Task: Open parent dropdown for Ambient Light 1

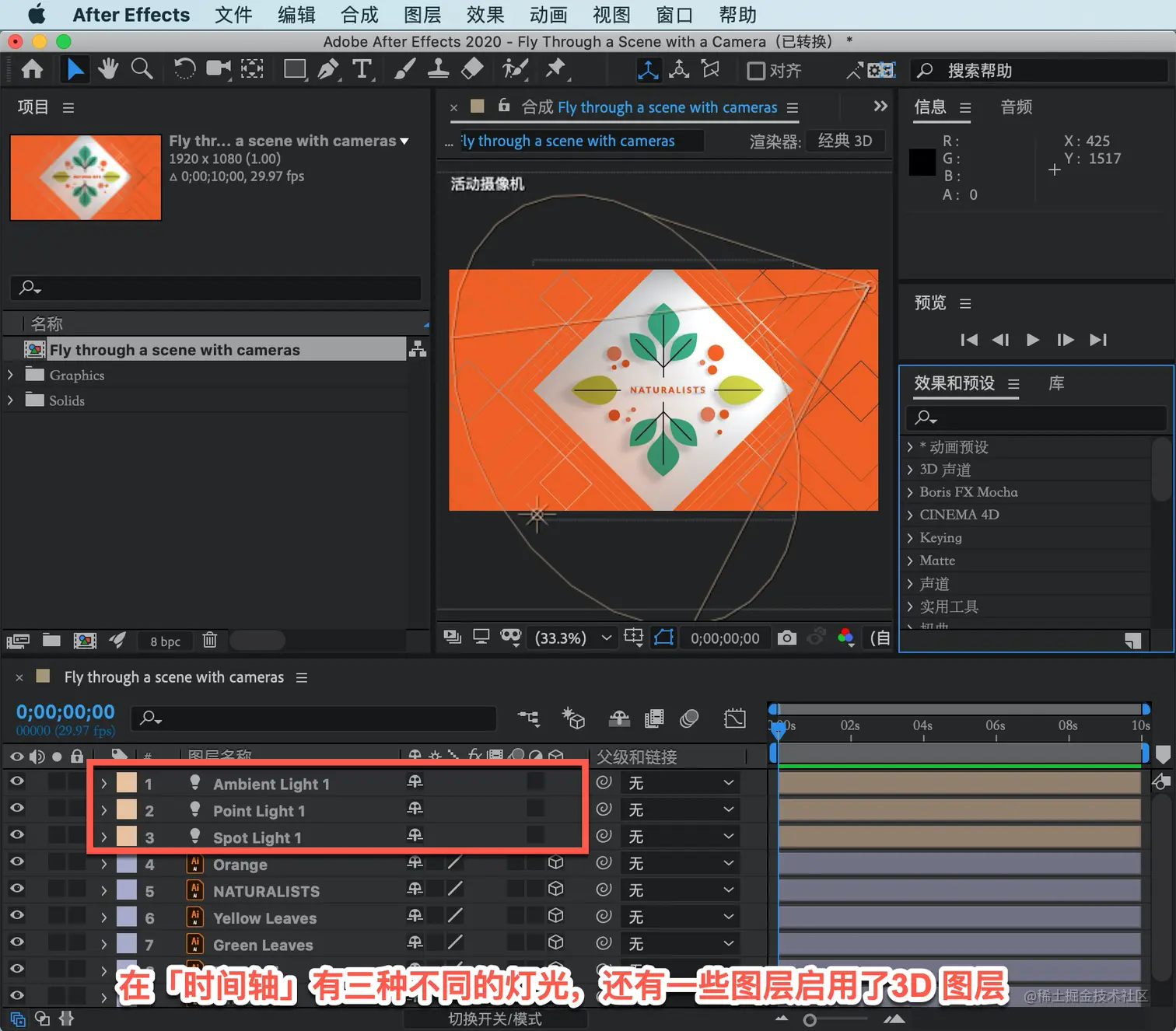Action: click(x=681, y=783)
